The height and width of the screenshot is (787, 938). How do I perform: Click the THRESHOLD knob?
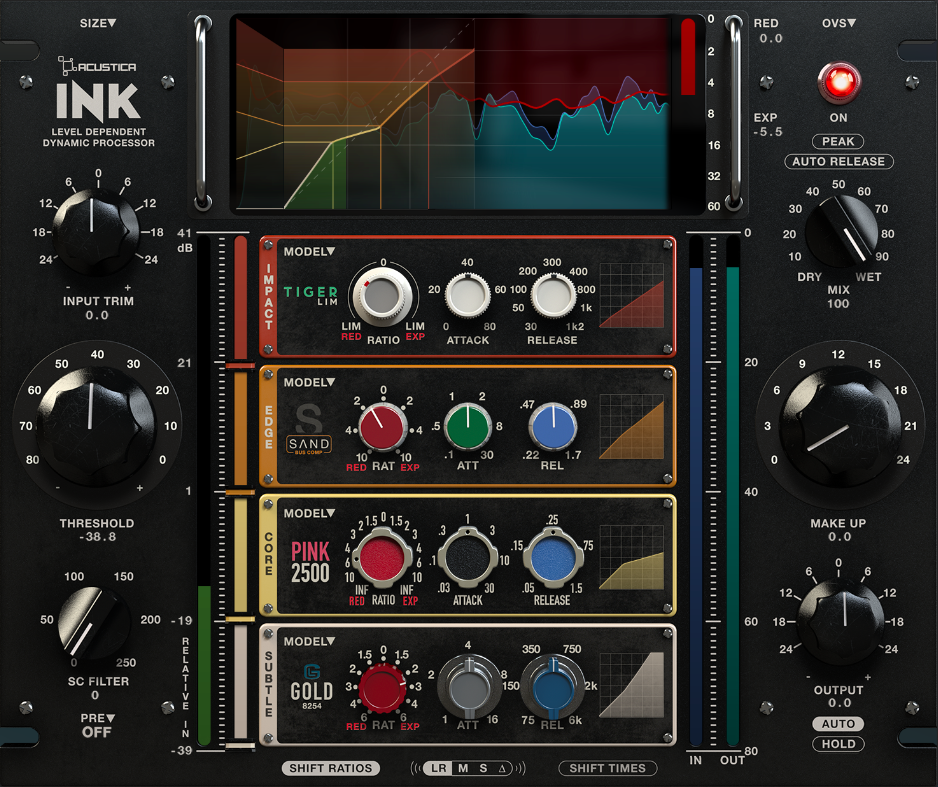coord(96,426)
